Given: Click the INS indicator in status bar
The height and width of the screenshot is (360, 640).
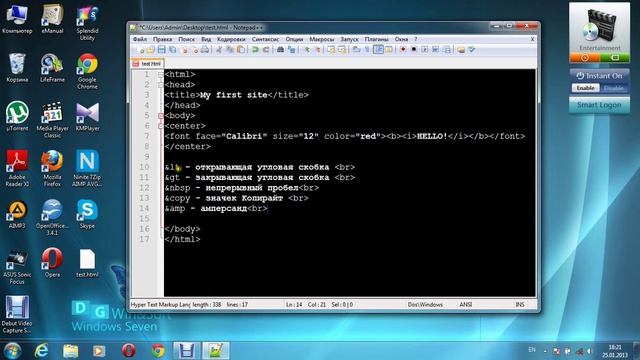Looking at the screenshot, I should pos(520,304).
